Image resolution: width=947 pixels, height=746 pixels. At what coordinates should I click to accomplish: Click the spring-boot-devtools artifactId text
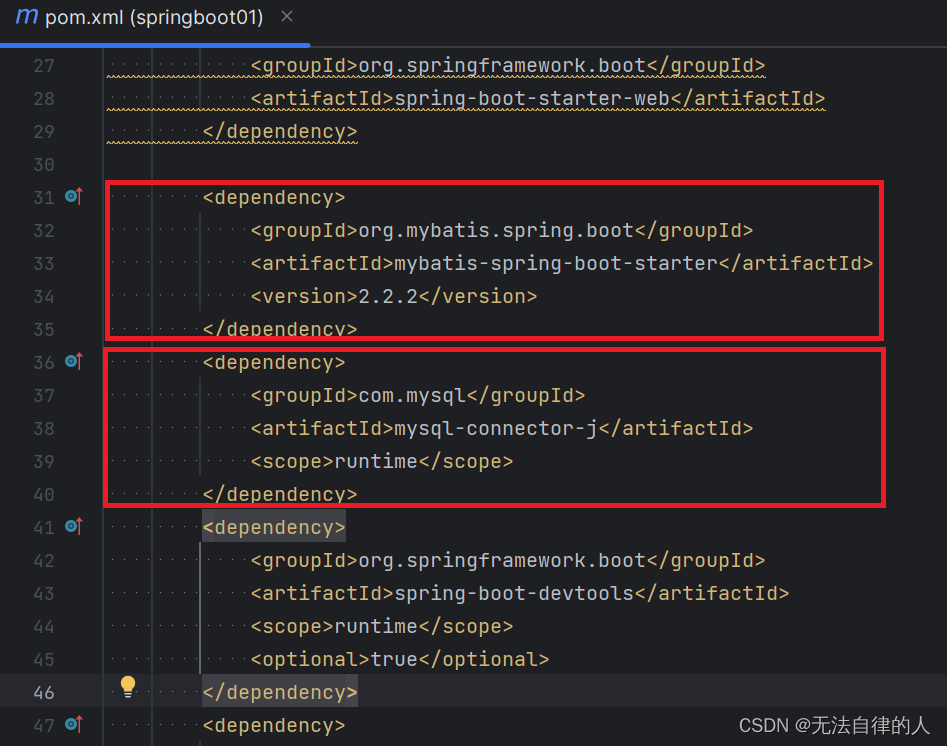[x=513, y=593]
